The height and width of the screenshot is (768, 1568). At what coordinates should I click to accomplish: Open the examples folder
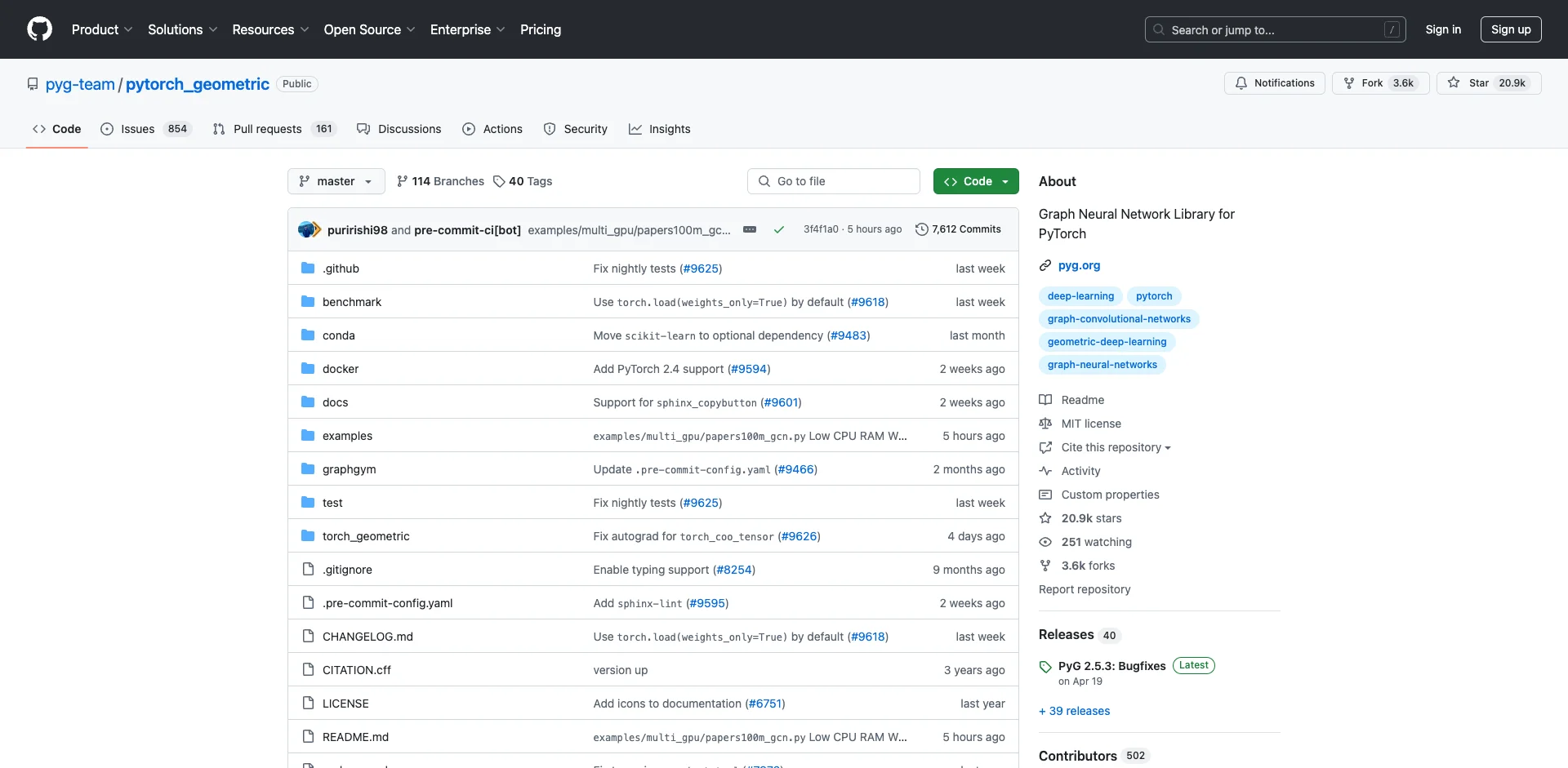click(x=347, y=436)
